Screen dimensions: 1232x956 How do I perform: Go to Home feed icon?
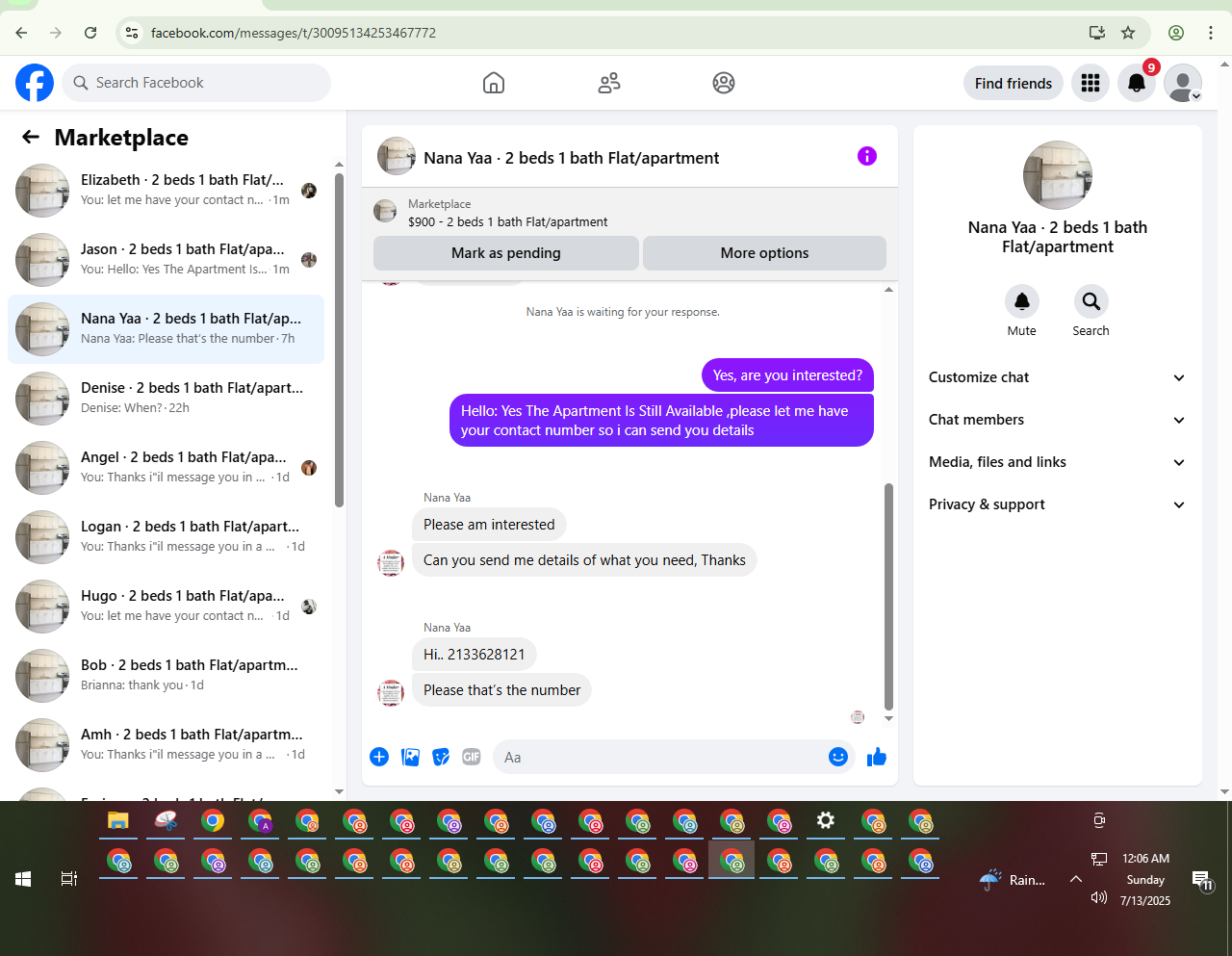[494, 83]
